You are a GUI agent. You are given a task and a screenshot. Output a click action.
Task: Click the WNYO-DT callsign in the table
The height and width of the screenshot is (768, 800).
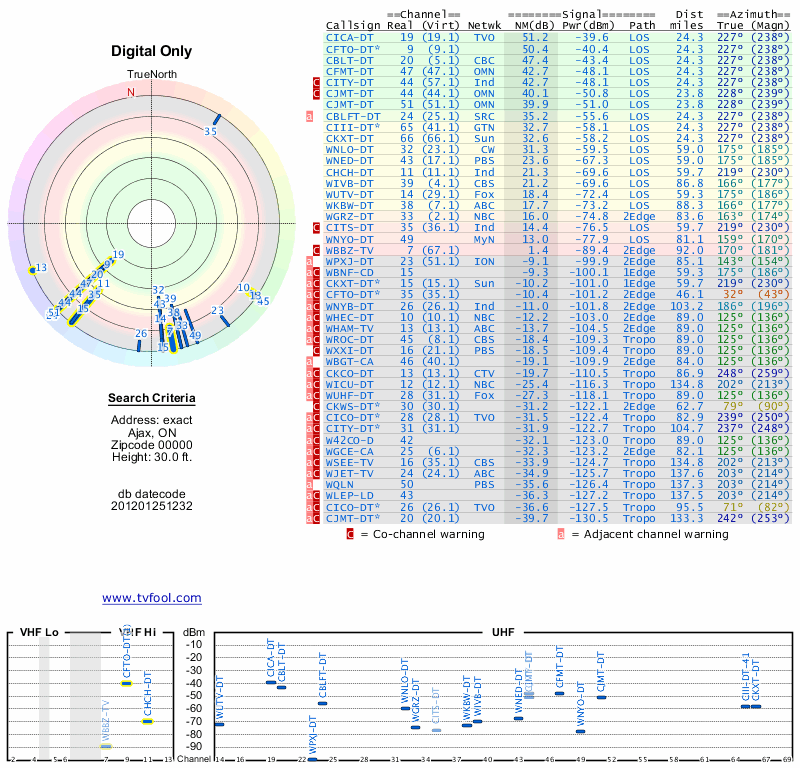pyautogui.click(x=351, y=240)
